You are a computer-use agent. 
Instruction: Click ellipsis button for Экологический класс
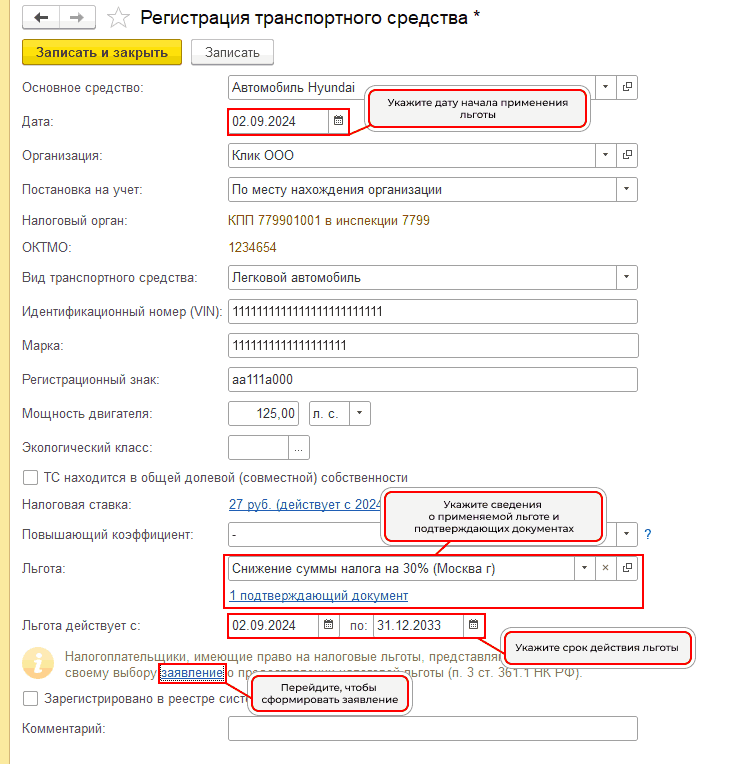tap(300, 446)
